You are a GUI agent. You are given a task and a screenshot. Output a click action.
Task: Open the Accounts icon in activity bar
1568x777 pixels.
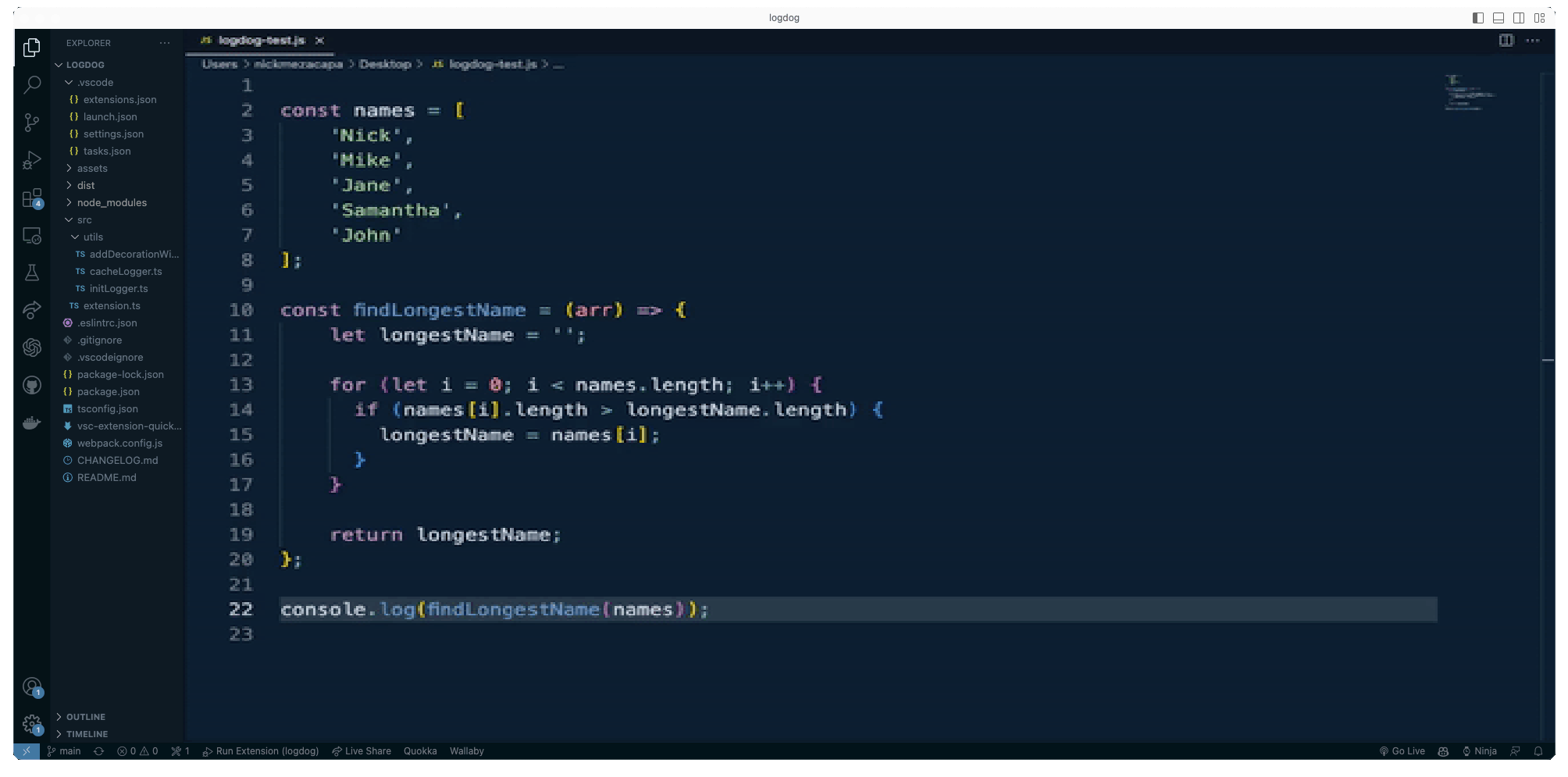(32, 687)
